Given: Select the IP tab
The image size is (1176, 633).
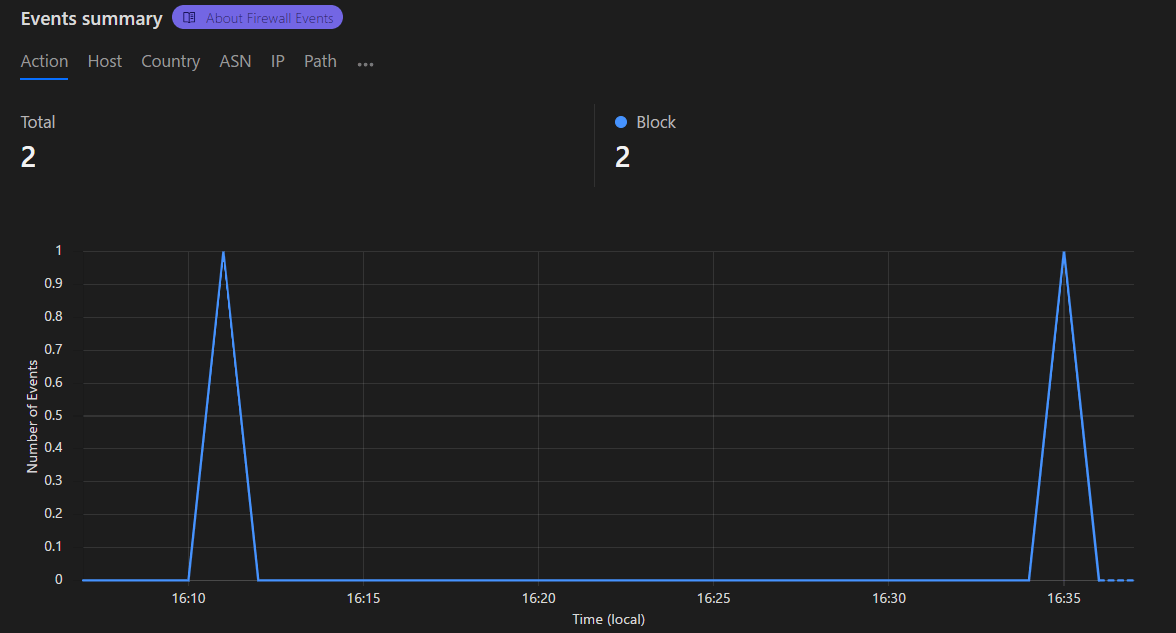Looking at the screenshot, I should coord(278,62).
